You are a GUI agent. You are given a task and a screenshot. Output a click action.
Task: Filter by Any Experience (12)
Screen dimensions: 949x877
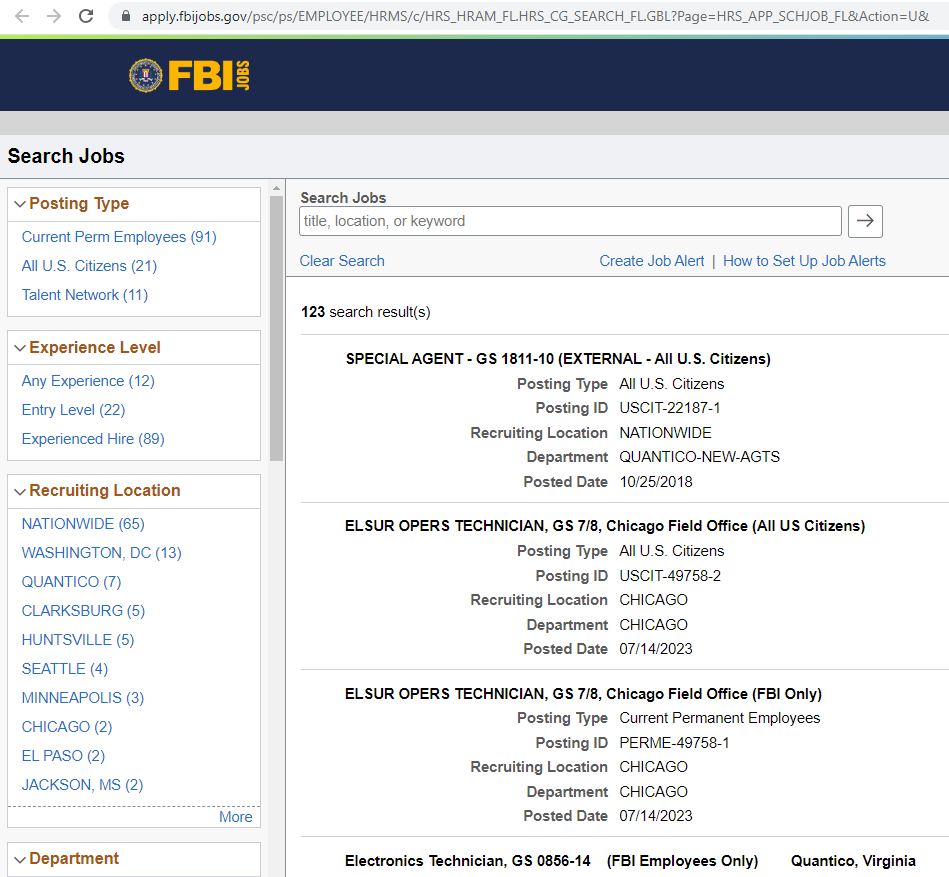point(88,381)
